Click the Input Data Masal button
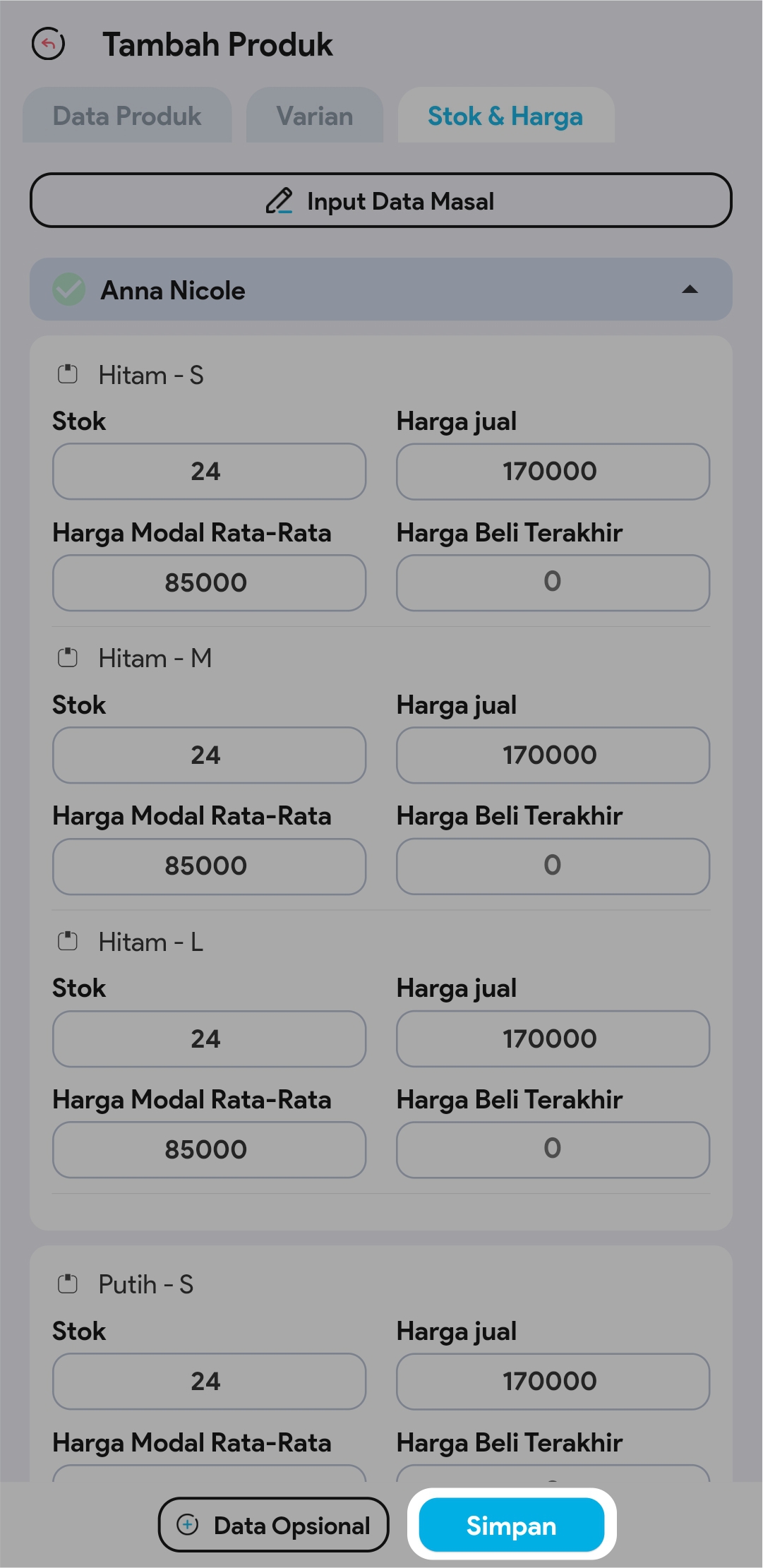The height and width of the screenshot is (1568, 763). [x=381, y=201]
